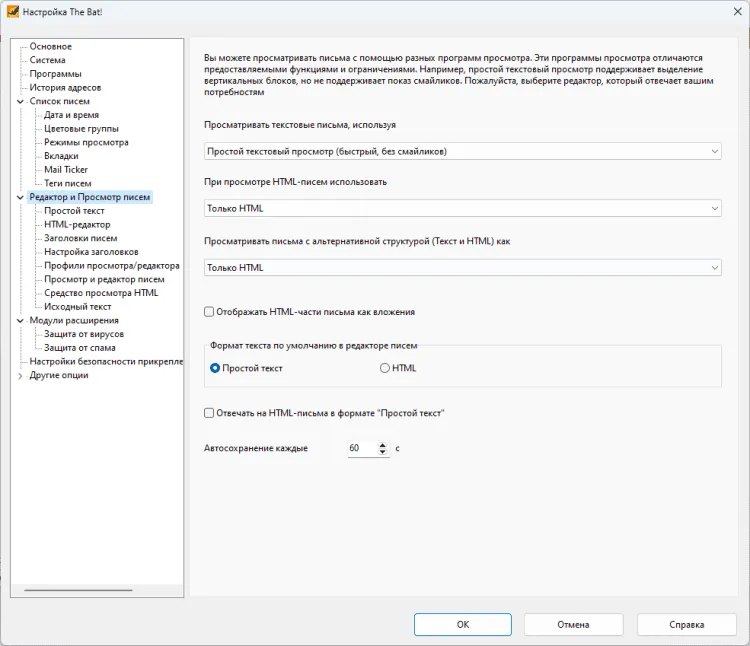Open Программы settings section

55,74
